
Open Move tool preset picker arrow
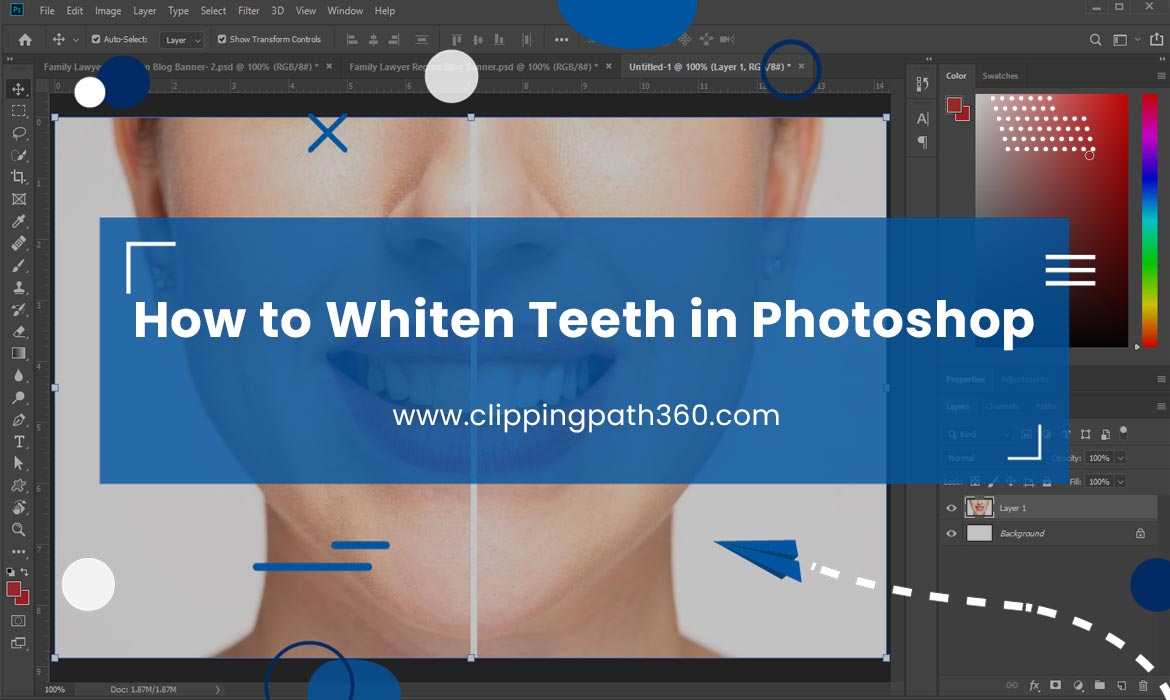tap(75, 40)
